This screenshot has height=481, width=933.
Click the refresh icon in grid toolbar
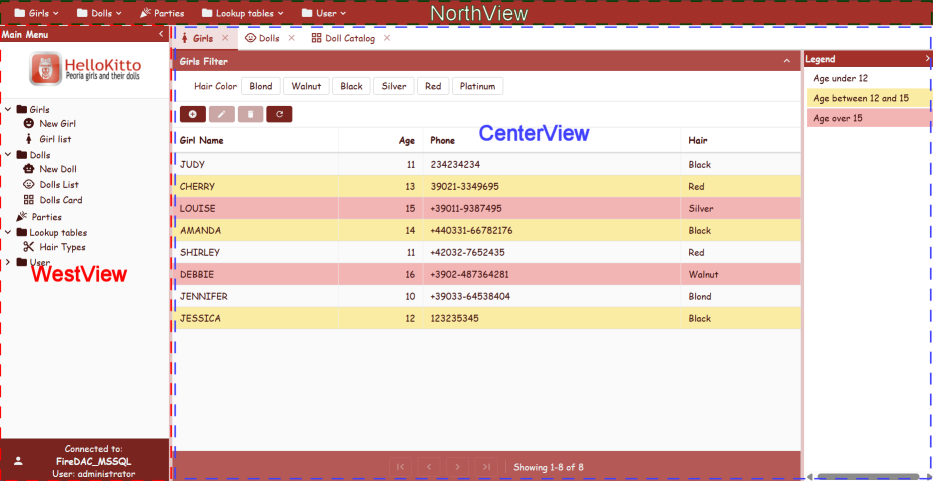tap(279, 114)
